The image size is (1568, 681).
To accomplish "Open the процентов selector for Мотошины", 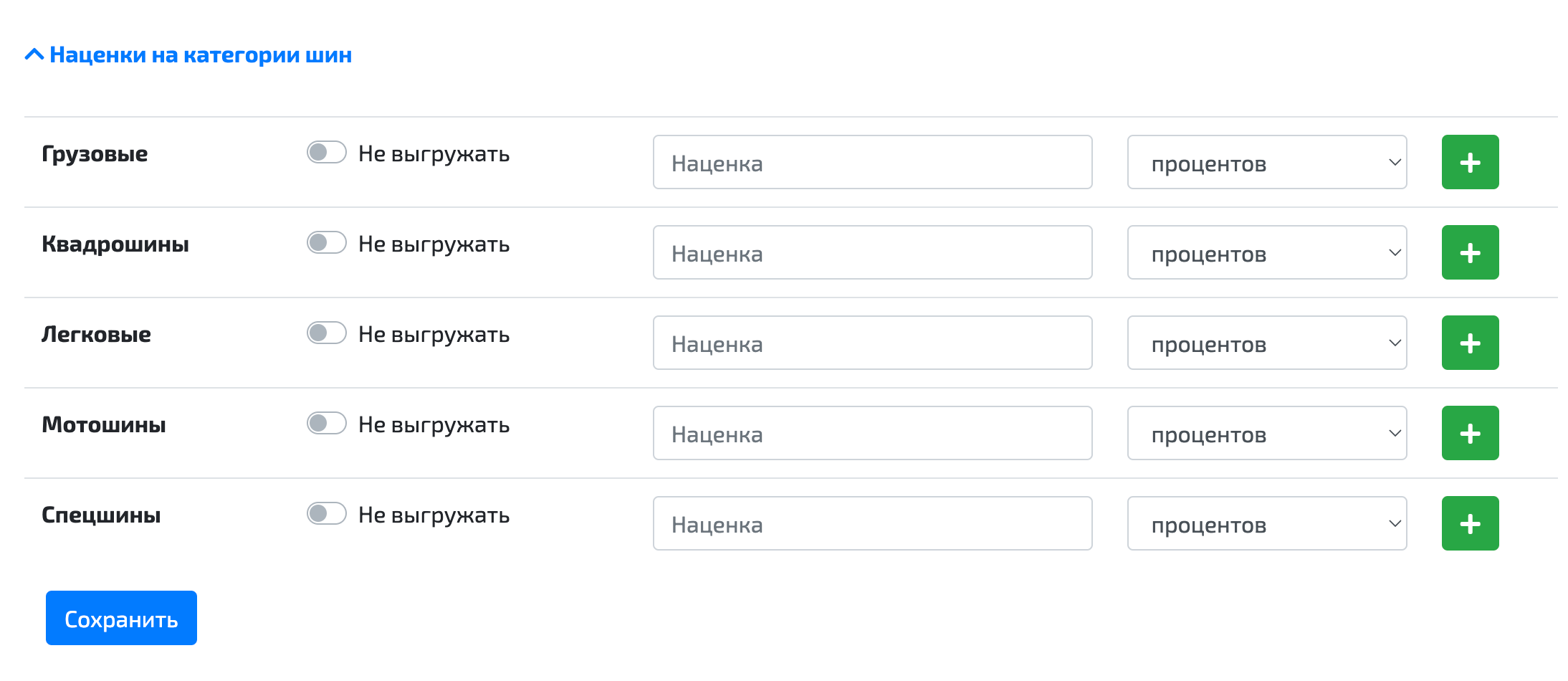I will tap(1266, 433).
